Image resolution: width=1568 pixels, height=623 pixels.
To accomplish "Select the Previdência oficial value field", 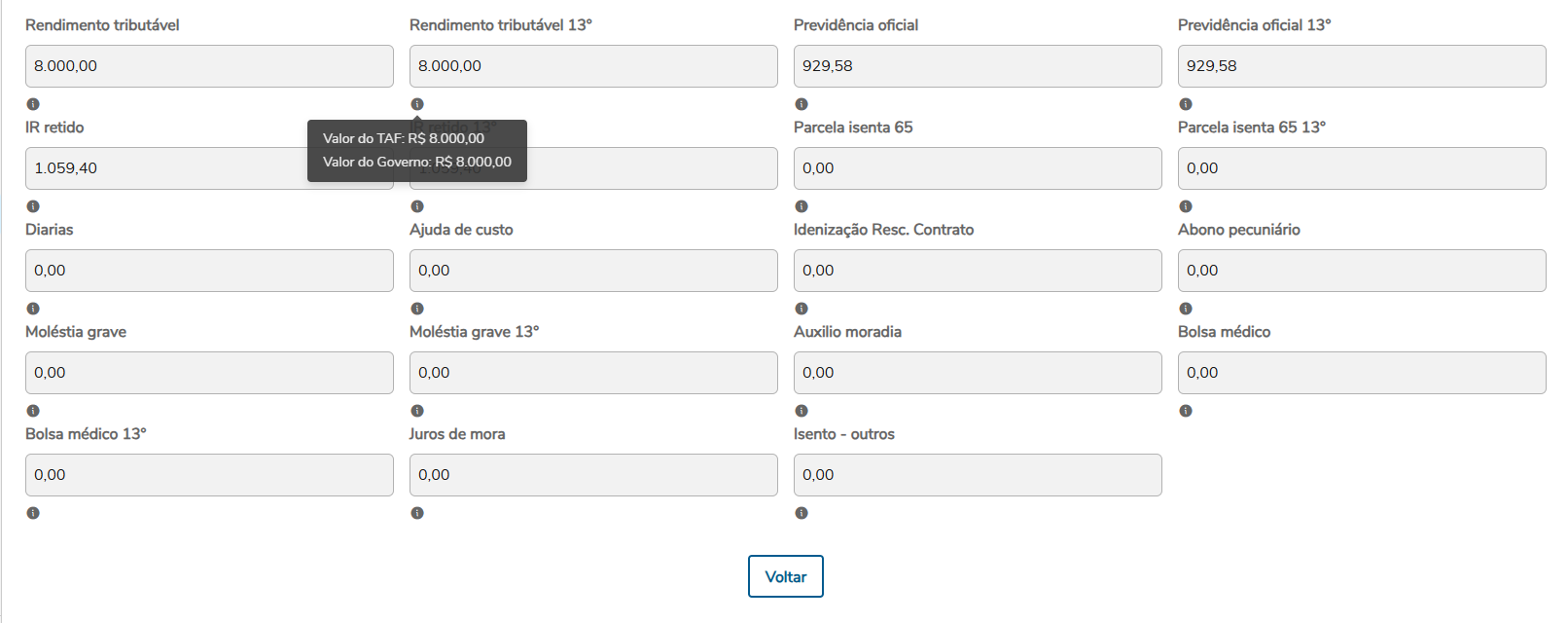I will 978,66.
